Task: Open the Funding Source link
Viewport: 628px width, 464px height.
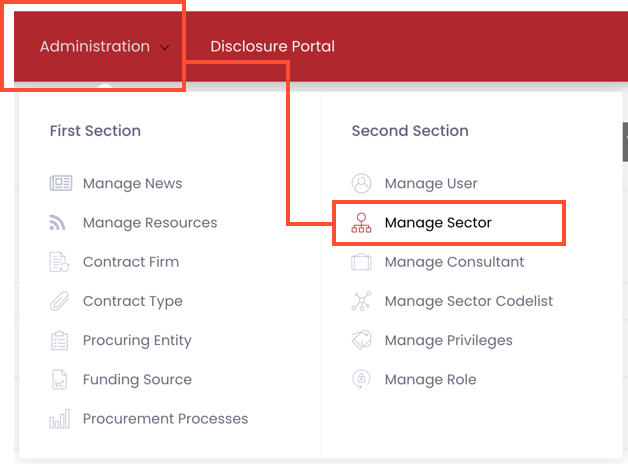Action: click(x=137, y=380)
